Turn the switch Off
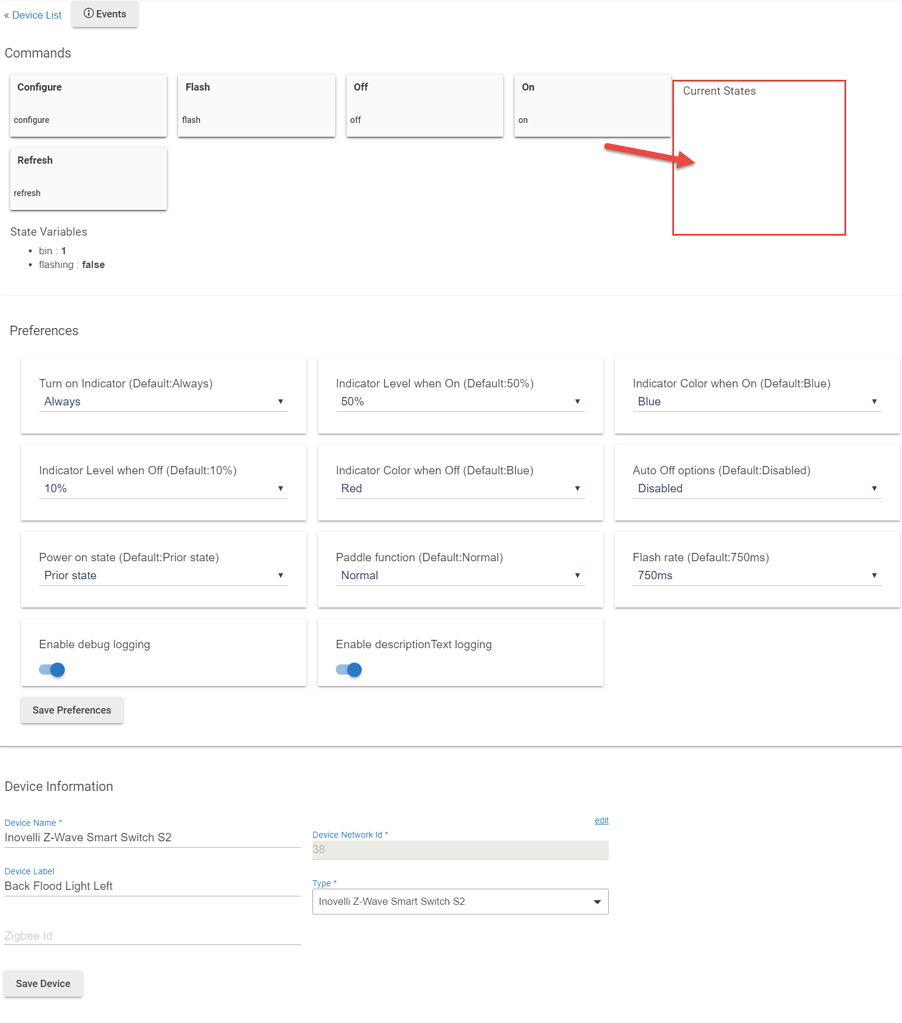 (x=423, y=105)
